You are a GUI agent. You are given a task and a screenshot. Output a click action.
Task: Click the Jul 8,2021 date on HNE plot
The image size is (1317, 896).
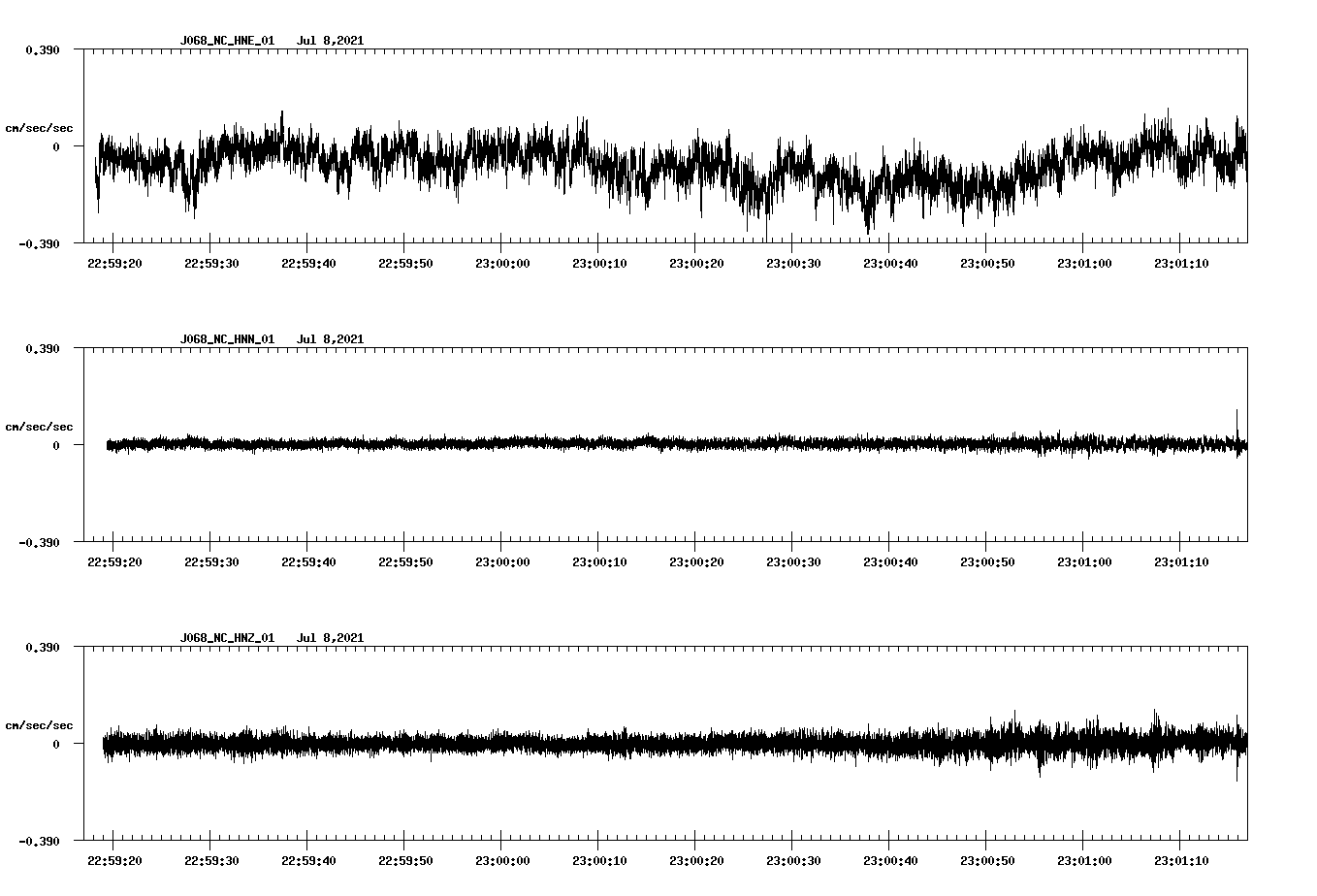click(330, 41)
